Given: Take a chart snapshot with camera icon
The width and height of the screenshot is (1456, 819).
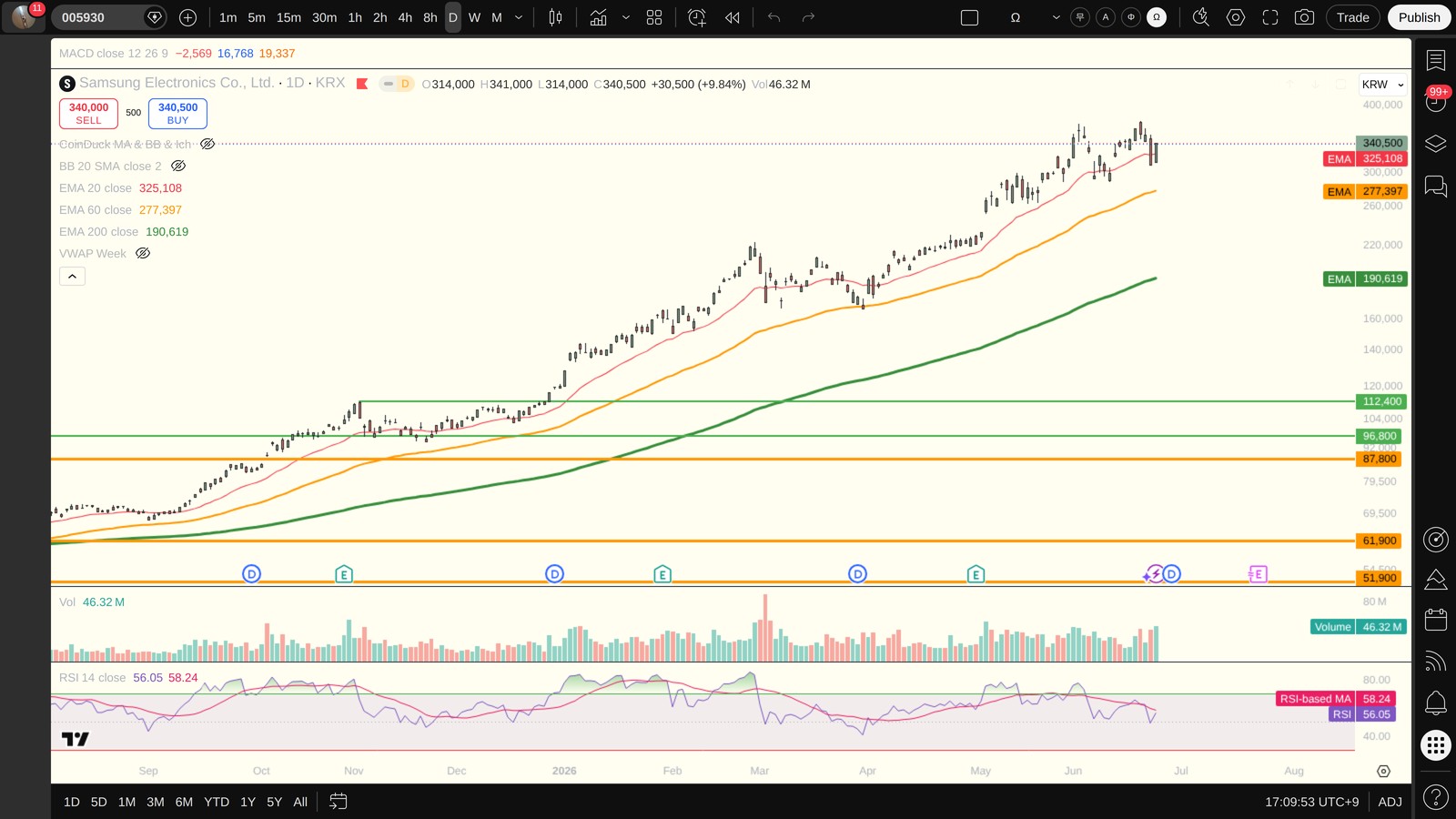Looking at the screenshot, I should click(1304, 17).
